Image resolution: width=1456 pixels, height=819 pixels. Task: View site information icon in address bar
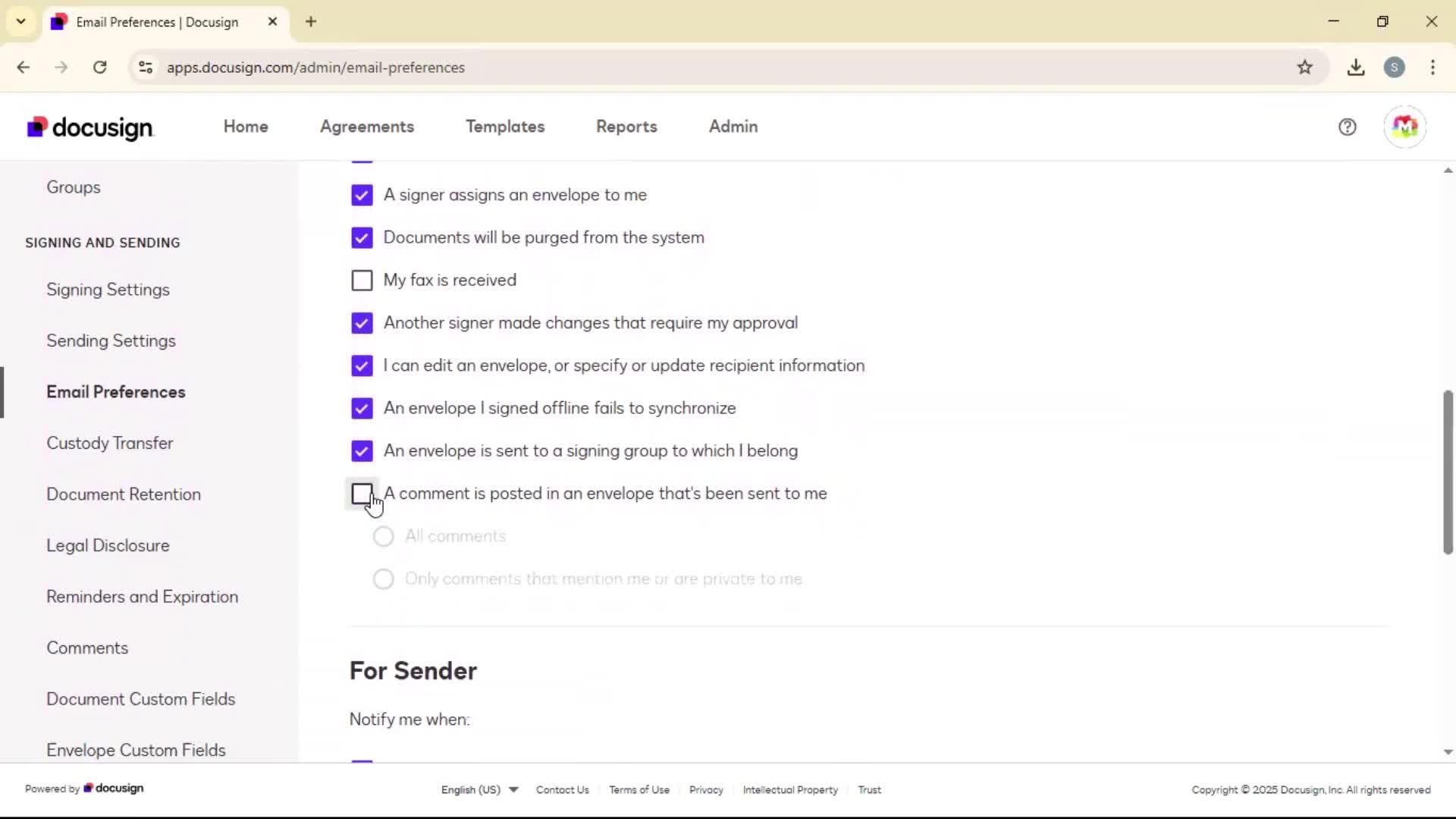(x=146, y=67)
